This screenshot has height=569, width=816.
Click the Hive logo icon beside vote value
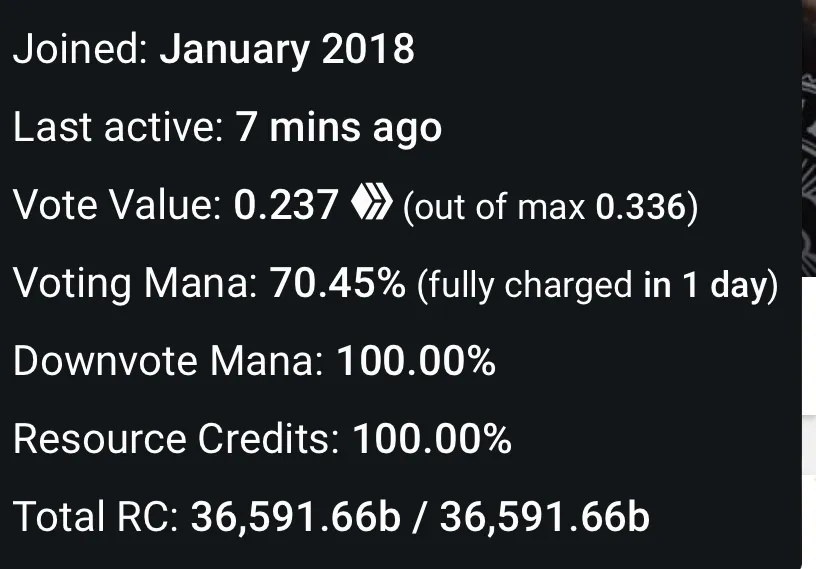click(x=372, y=205)
